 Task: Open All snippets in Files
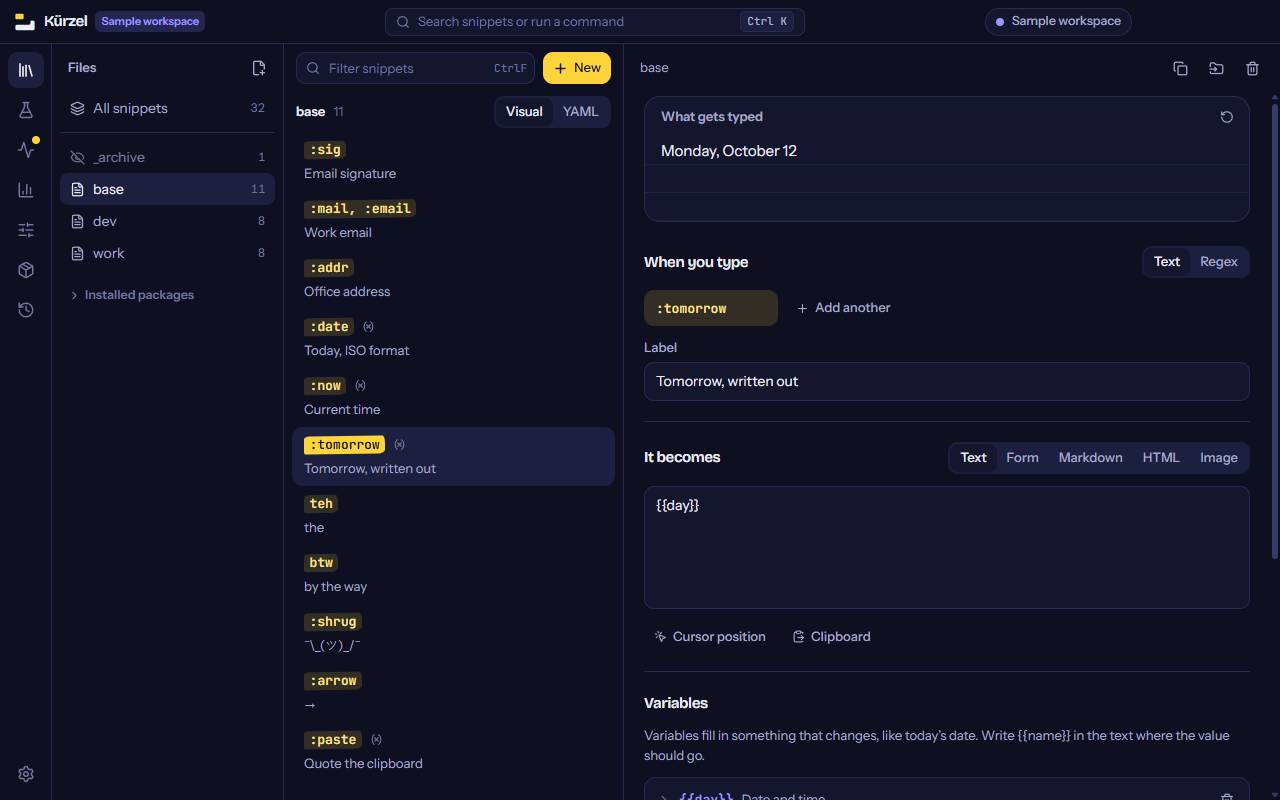tap(167, 108)
